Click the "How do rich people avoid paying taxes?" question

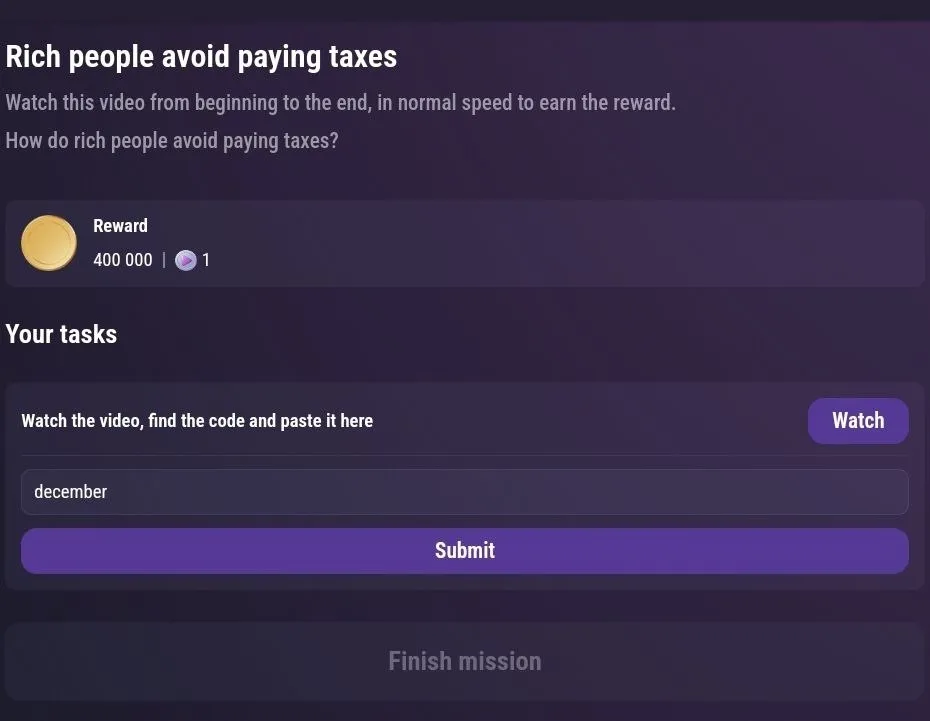172,141
